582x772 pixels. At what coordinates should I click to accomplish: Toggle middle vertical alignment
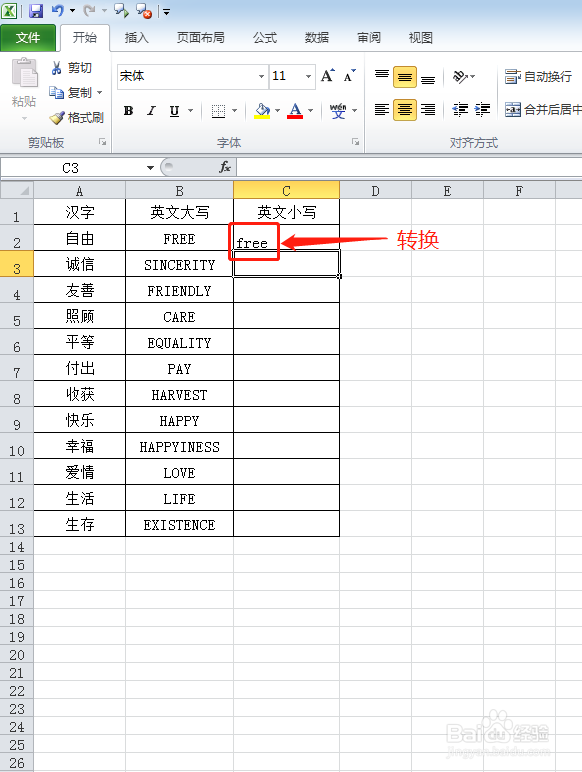click(405, 77)
